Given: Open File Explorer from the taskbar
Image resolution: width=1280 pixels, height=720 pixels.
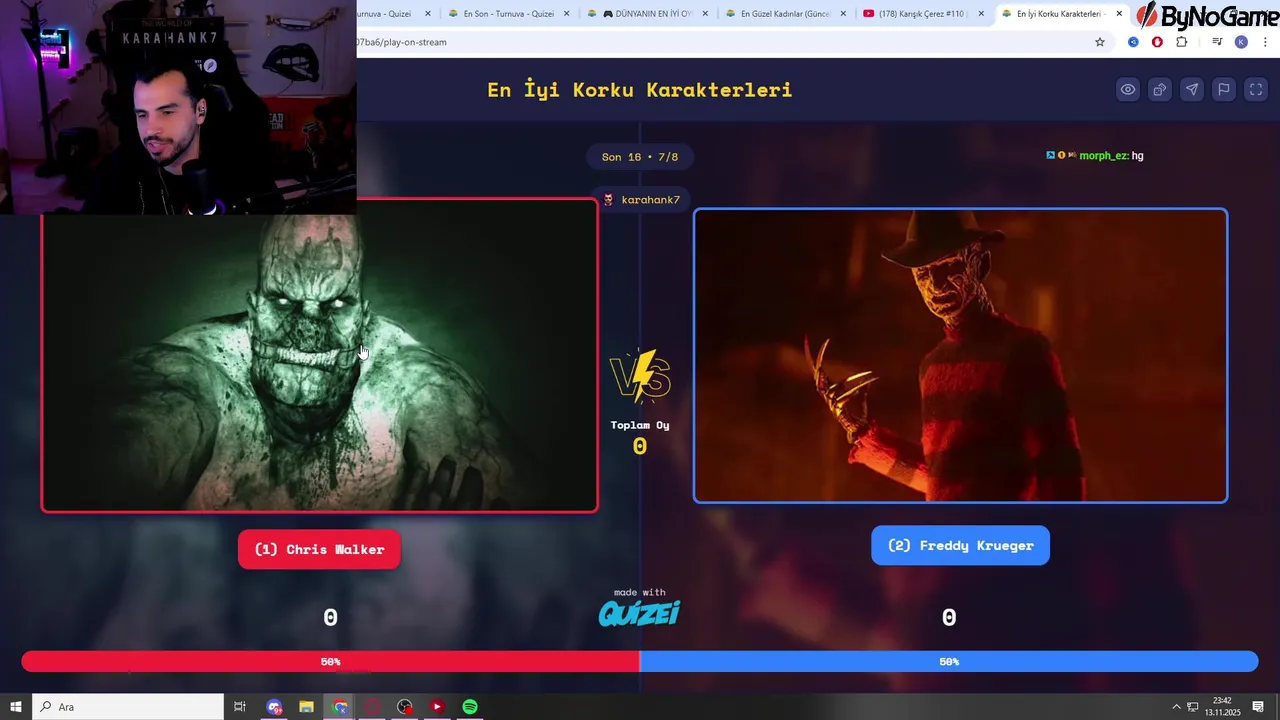Looking at the screenshot, I should pos(307,707).
